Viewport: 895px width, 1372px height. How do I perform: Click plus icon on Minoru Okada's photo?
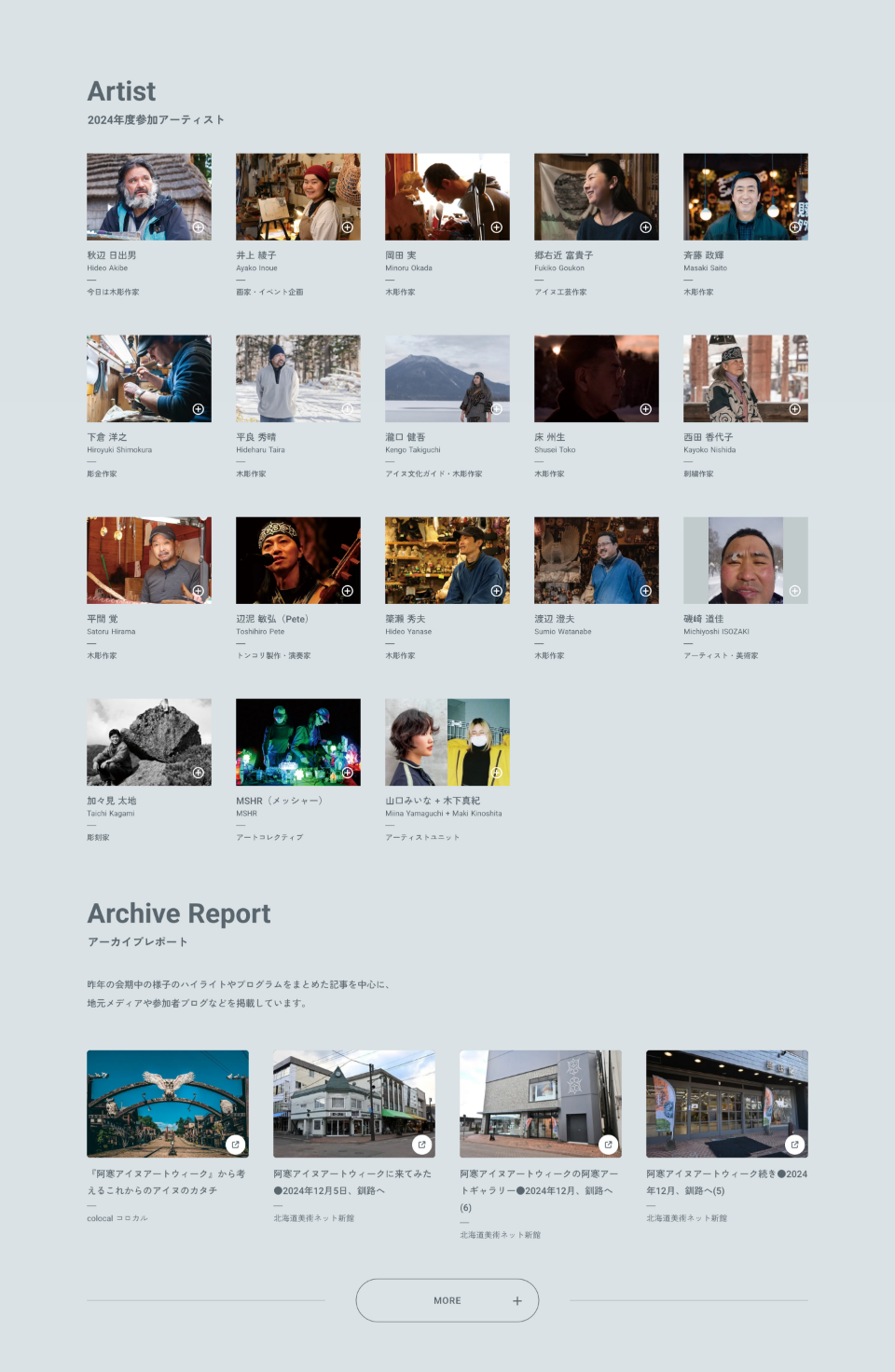497,227
